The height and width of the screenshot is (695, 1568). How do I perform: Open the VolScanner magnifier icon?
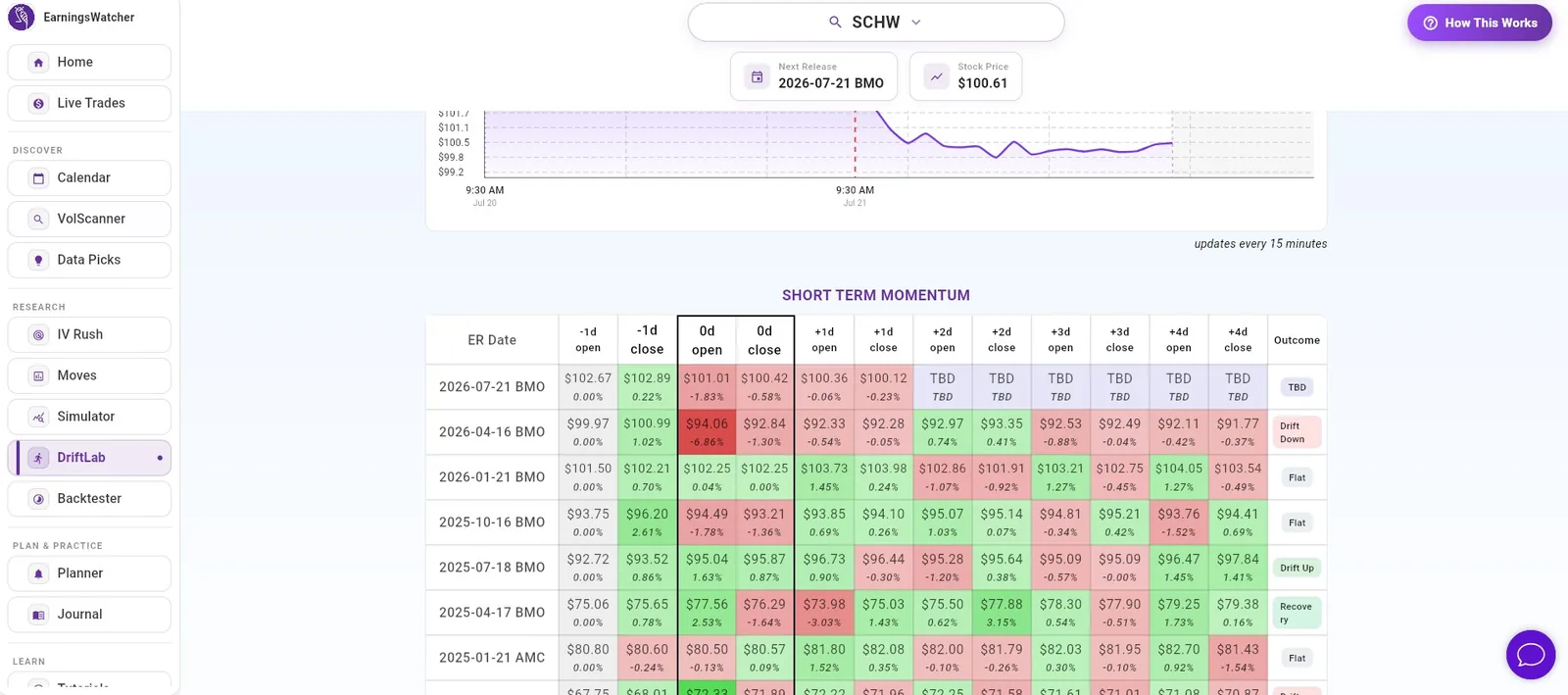38,220
